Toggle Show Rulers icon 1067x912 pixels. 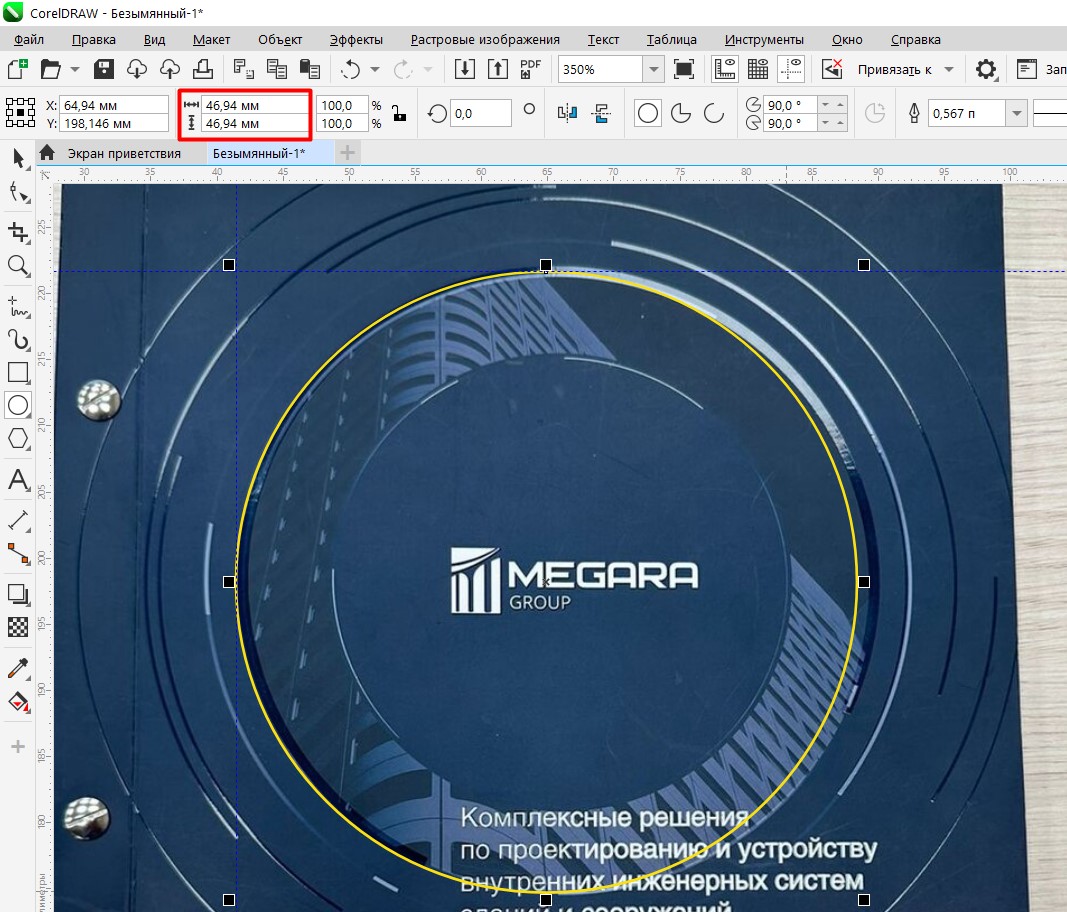point(725,69)
